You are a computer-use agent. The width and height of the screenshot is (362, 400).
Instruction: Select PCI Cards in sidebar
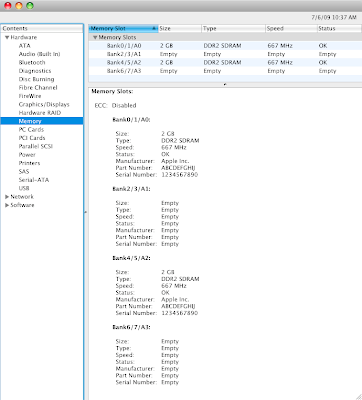(x=32, y=138)
